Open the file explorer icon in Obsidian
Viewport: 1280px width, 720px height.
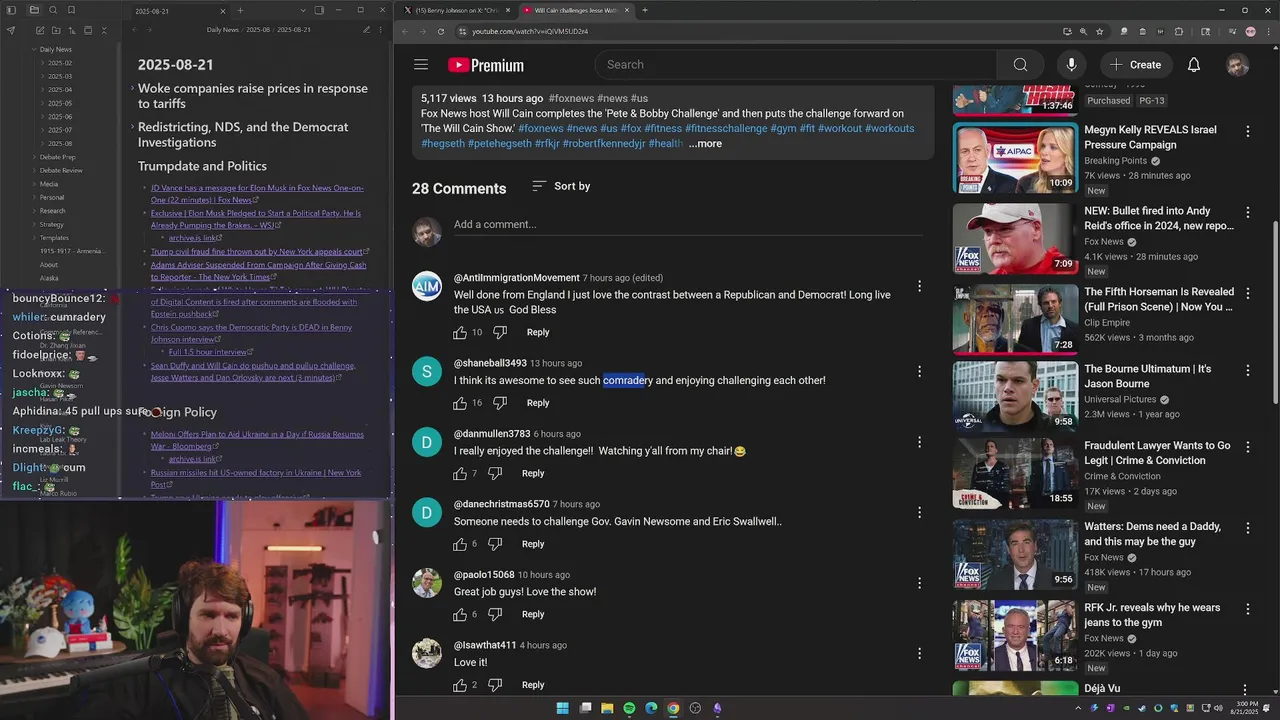34,10
